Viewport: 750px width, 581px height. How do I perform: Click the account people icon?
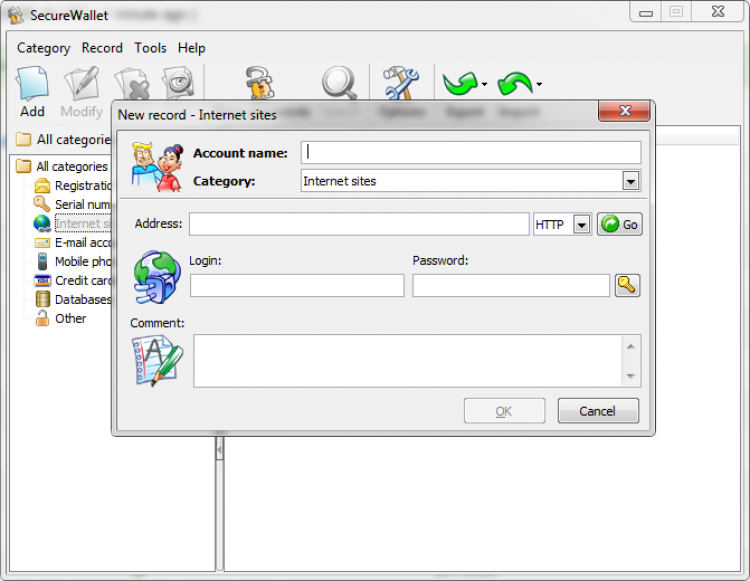click(157, 166)
